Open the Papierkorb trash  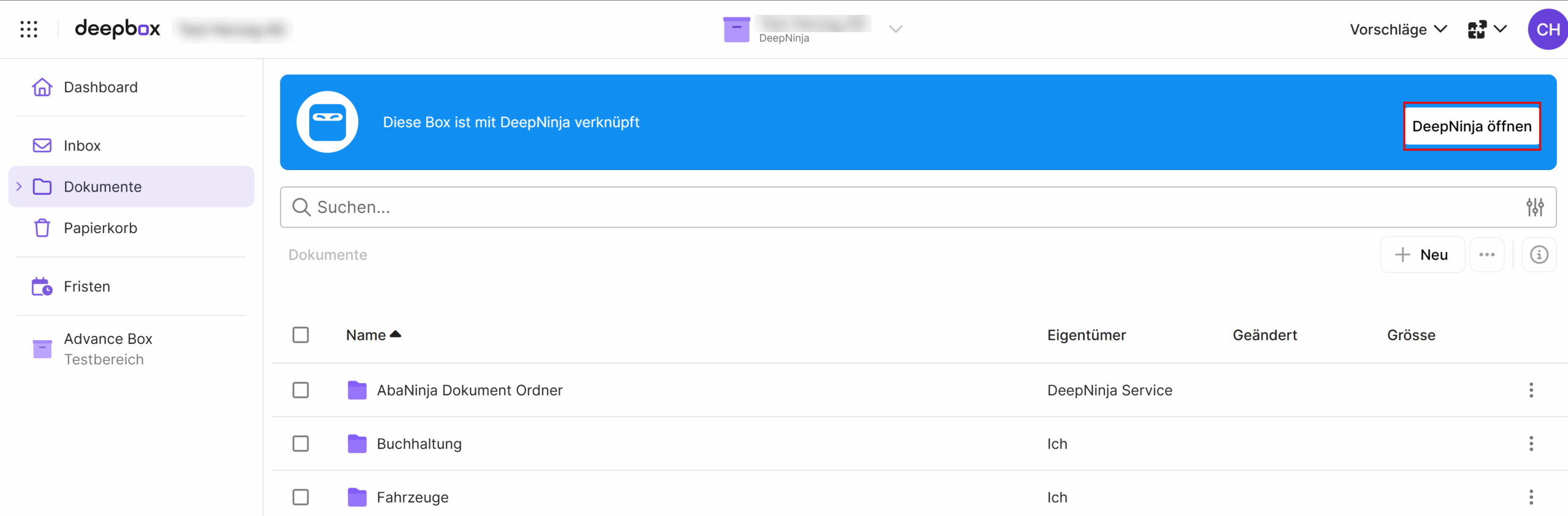[x=131, y=228]
